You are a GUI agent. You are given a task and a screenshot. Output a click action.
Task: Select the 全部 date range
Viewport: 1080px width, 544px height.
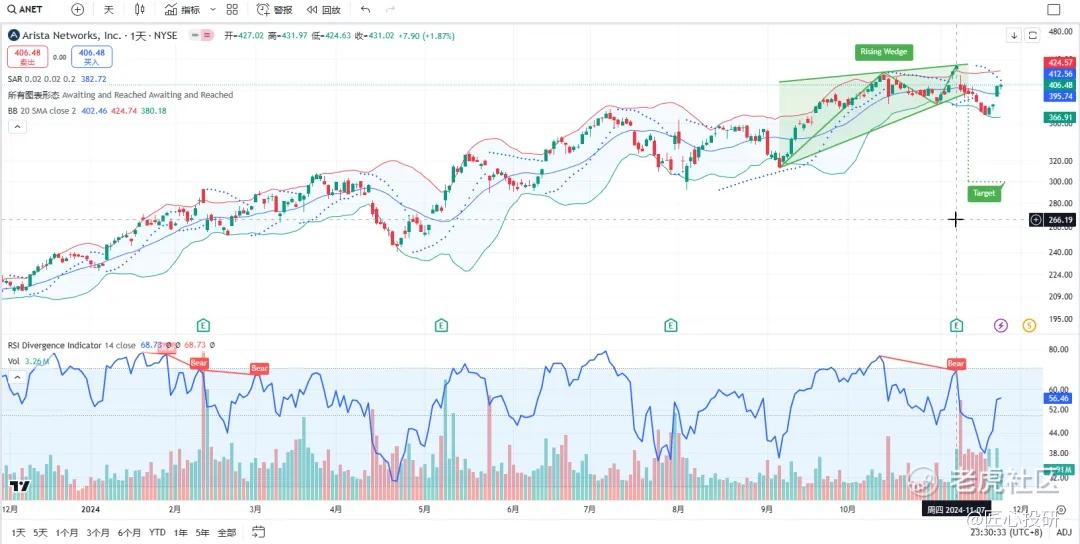227,532
